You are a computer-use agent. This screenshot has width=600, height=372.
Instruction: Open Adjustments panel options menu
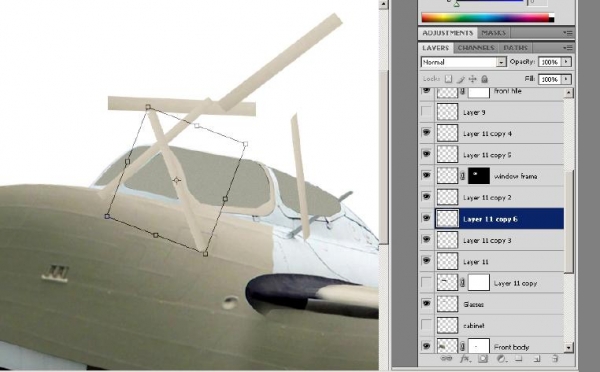(x=567, y=33)
